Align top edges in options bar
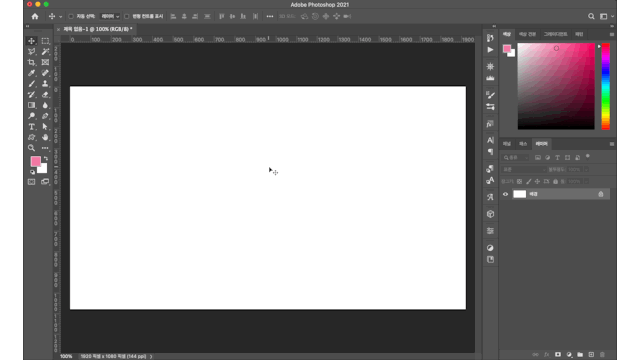The height and width of the screenshot is (360, 640). click(222, 16)
